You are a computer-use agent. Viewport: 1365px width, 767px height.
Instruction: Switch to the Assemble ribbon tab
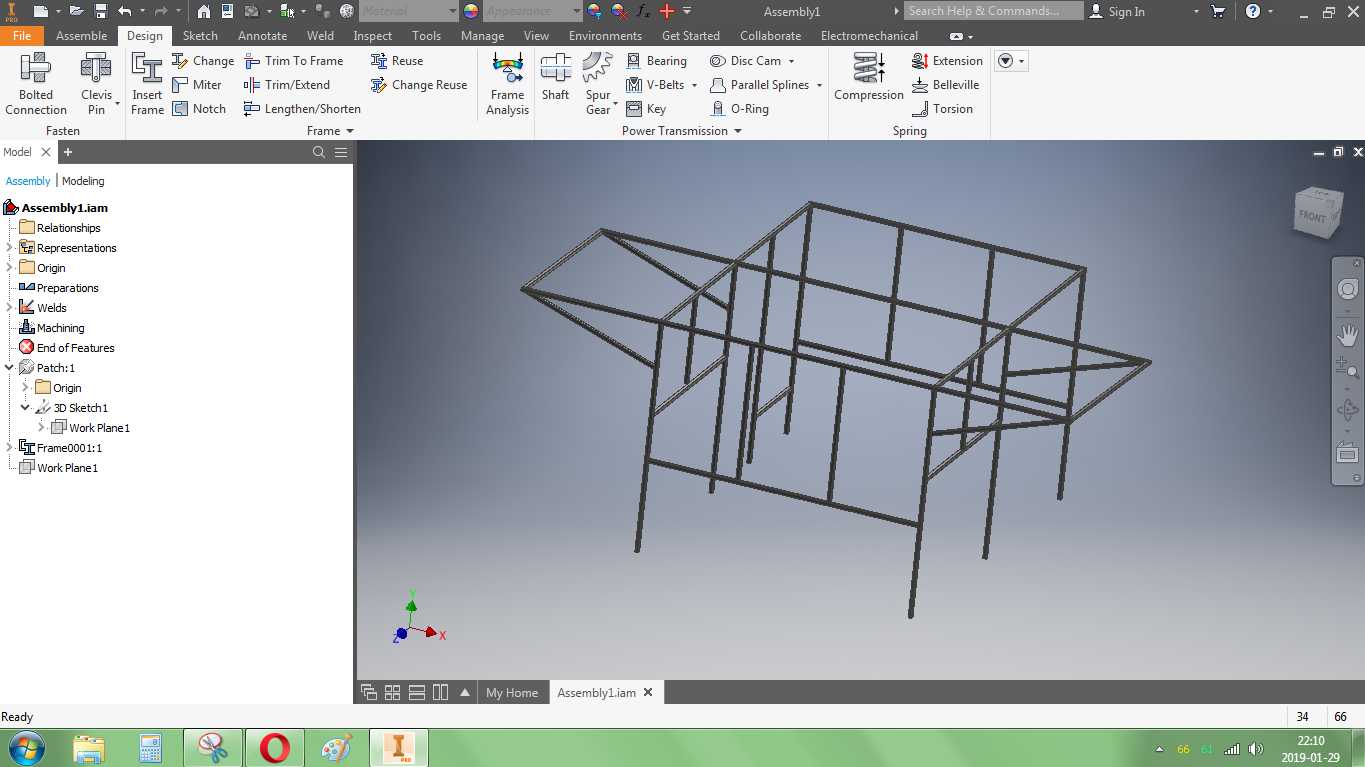(x=82, y=35)
